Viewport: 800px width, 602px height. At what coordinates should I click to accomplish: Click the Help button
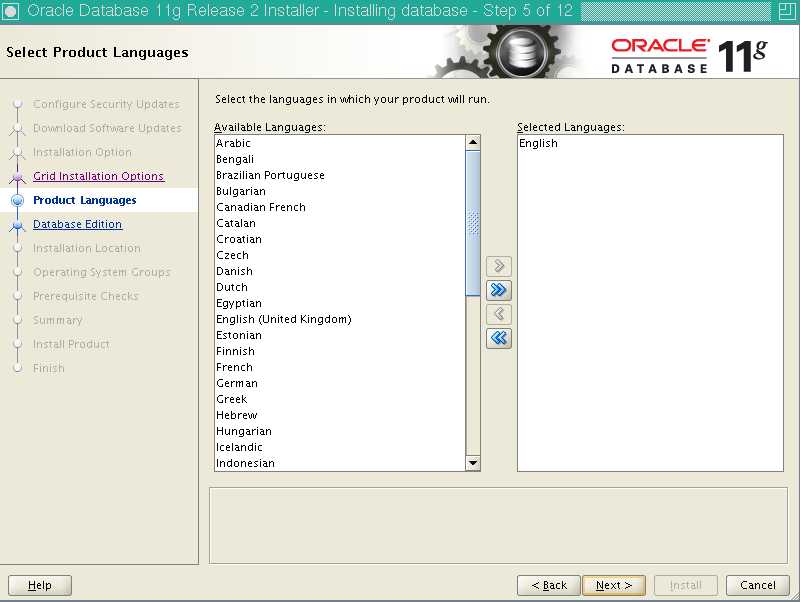[40, 585]
